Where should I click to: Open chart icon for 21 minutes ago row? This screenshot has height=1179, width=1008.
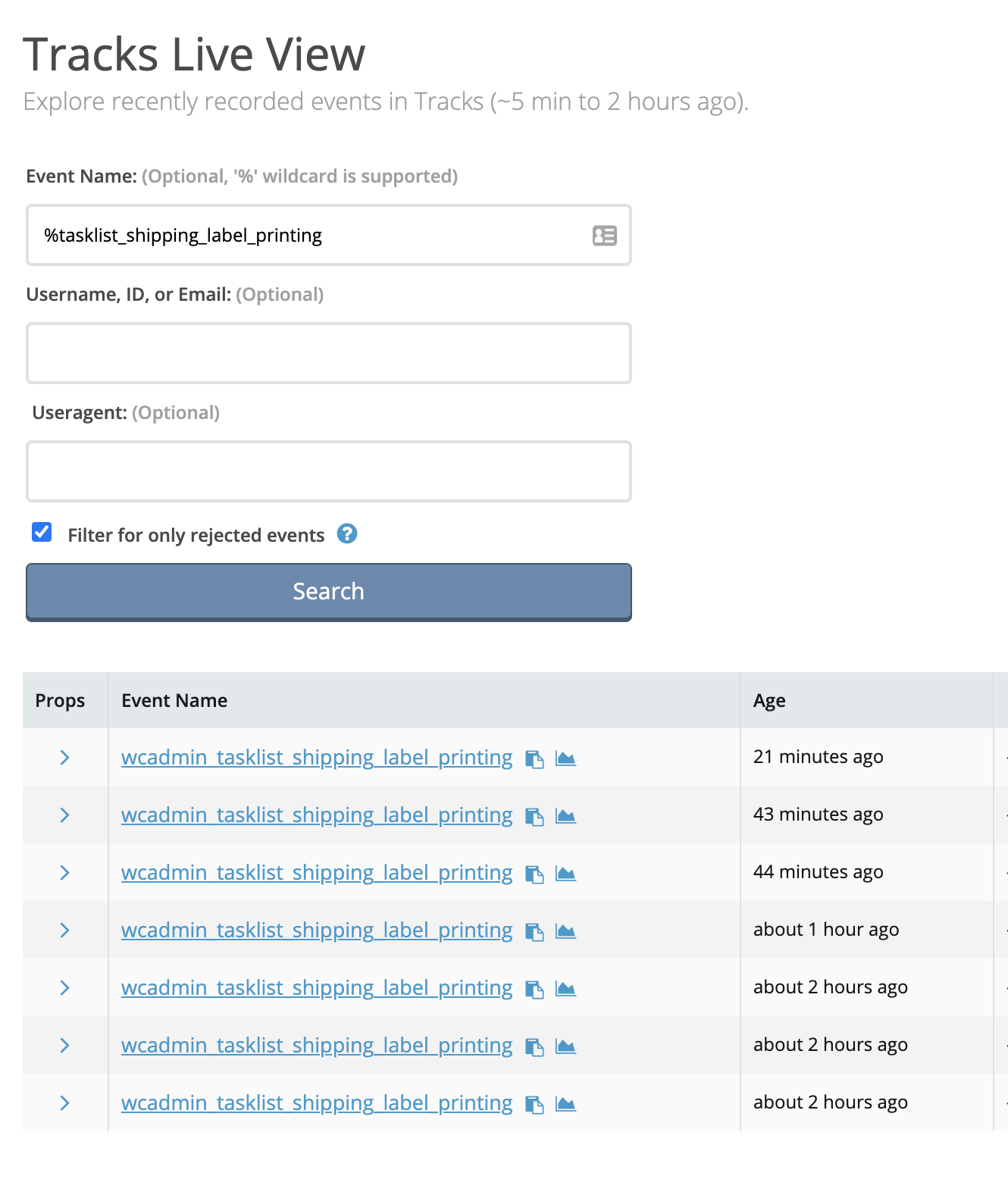coord(565,758)
